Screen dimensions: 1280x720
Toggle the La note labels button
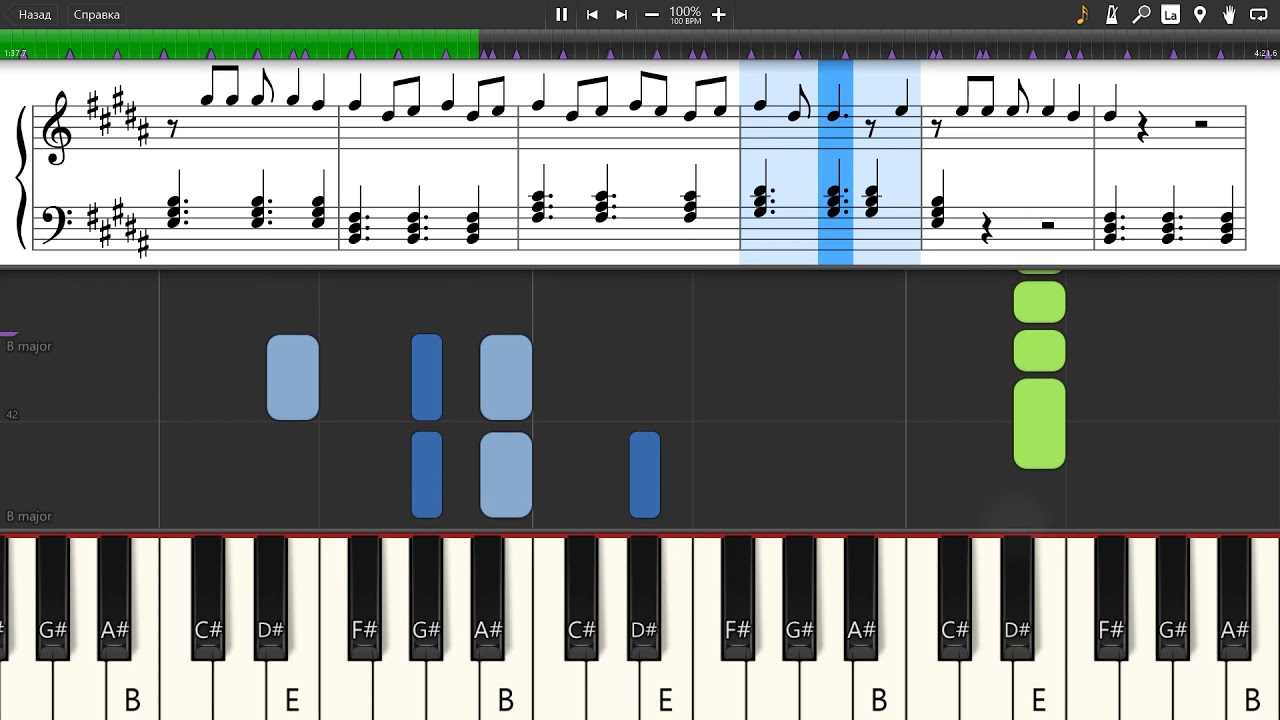pyautogui.click(x=1170, y=14)
